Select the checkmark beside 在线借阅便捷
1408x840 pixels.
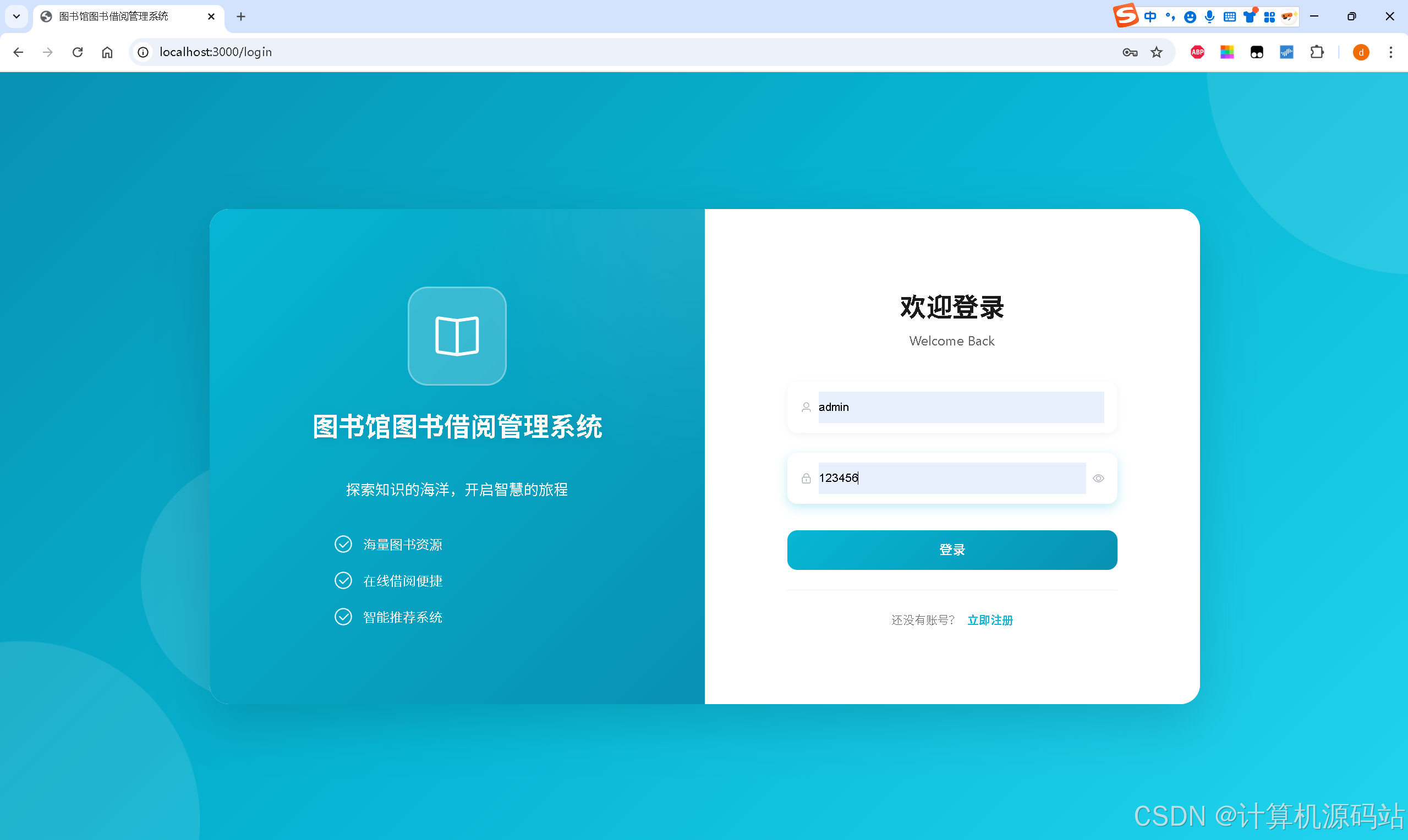[343, 580]
